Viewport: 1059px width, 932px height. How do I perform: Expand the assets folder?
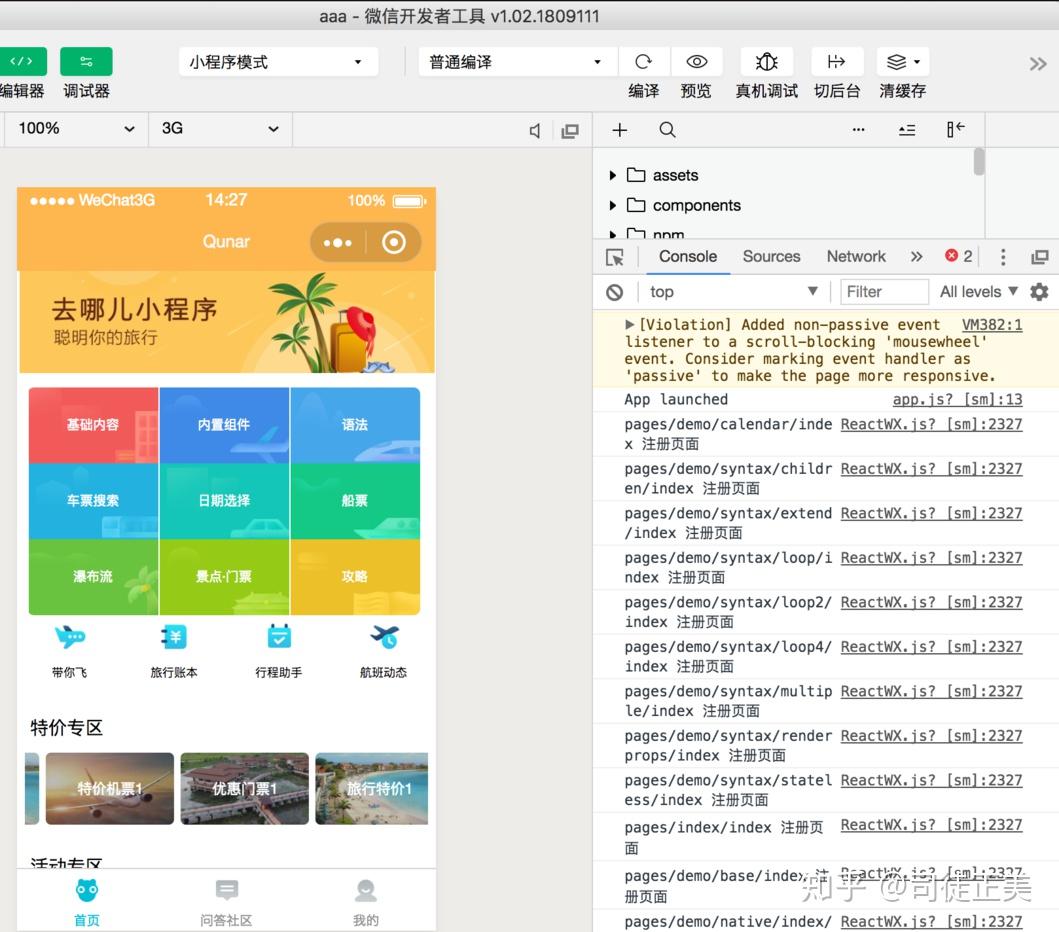tap(613, 176)
